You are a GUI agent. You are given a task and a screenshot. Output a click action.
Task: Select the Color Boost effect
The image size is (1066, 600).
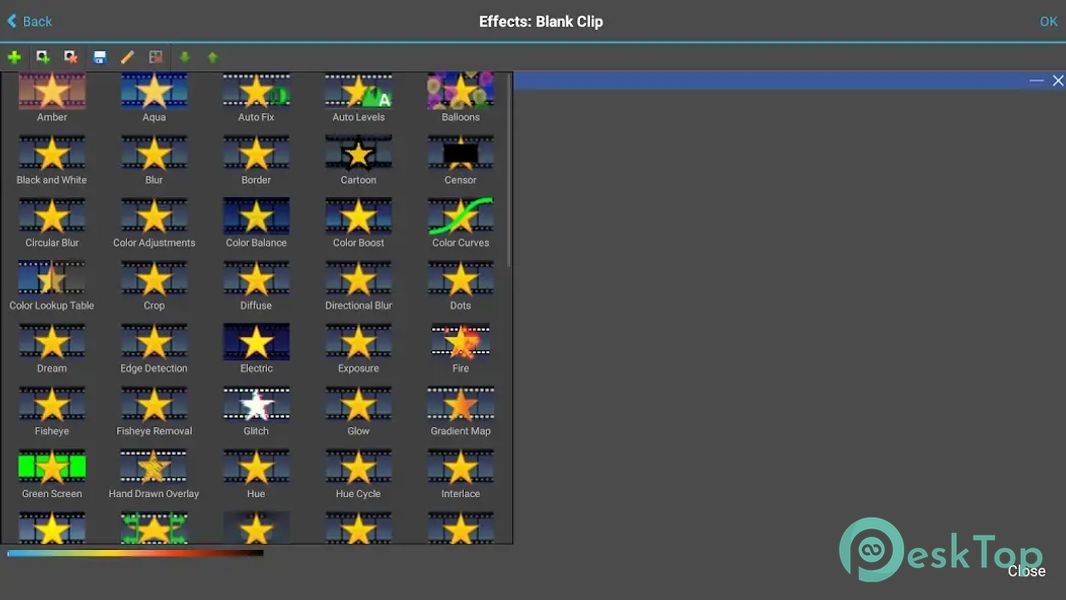tap(358, 223)
